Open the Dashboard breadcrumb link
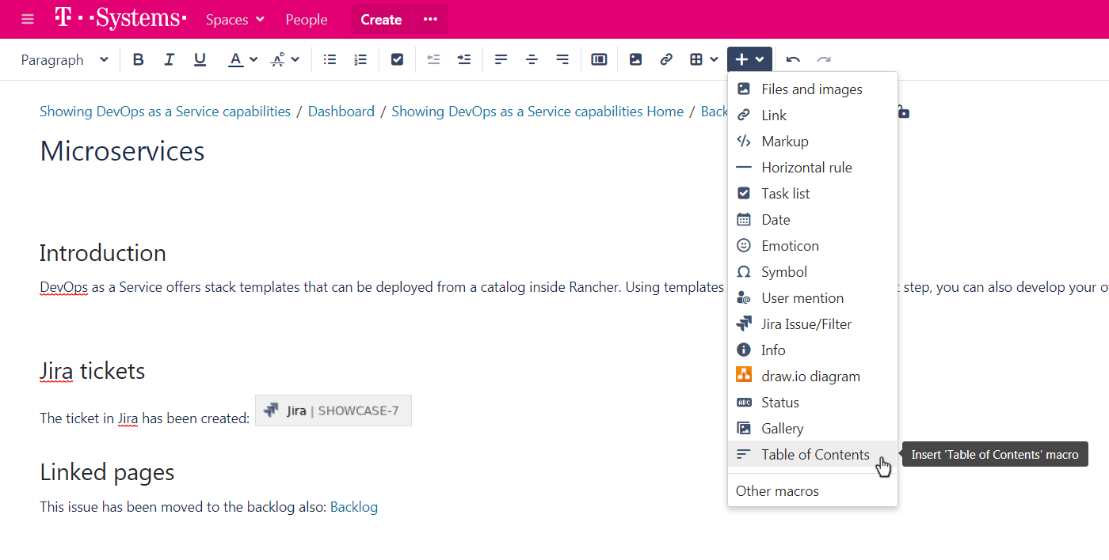Image resolution: width=1109 pixels, height=560 pixels. (341, 112)
